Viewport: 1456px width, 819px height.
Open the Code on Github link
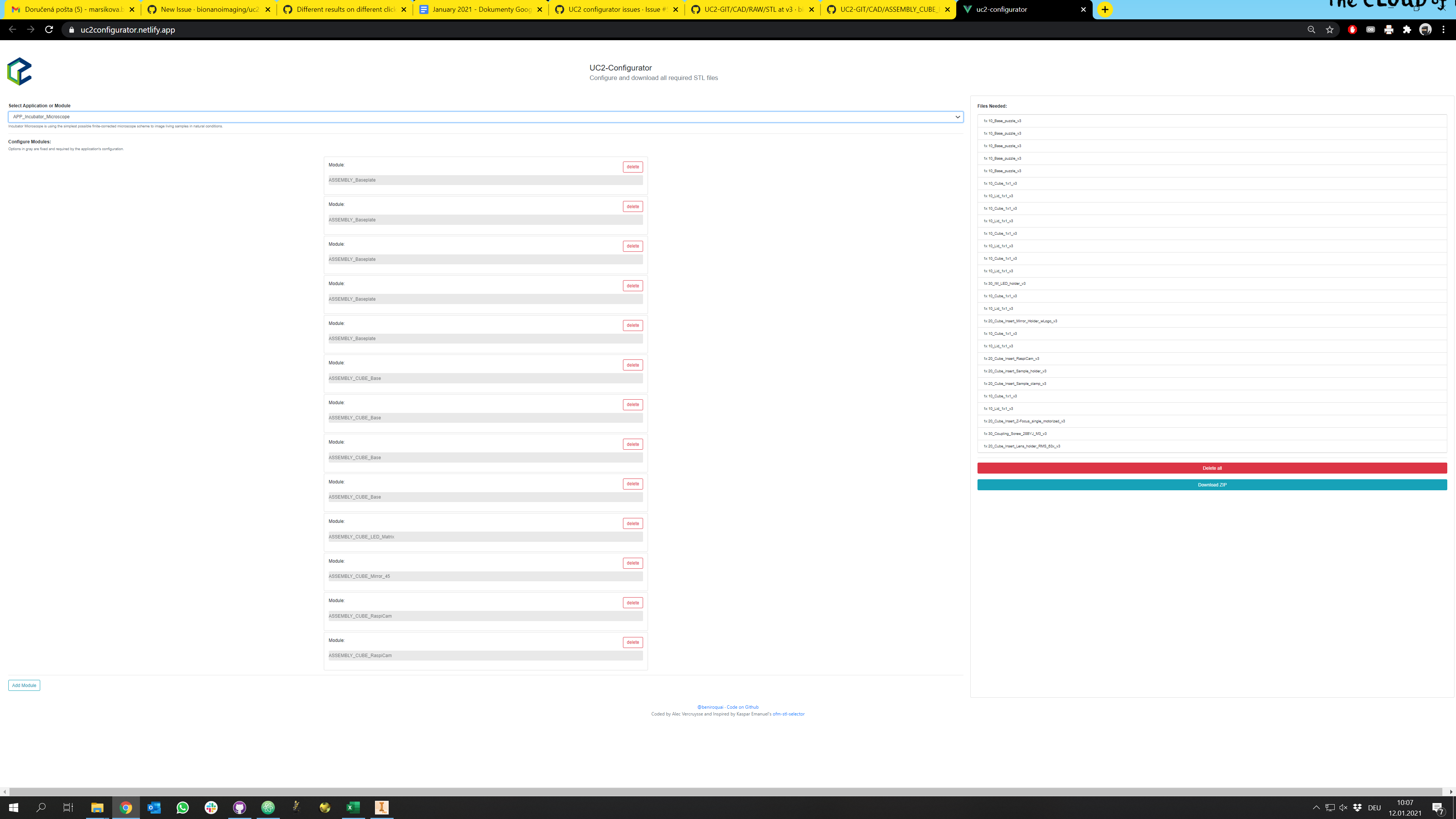tap(742, 706)
